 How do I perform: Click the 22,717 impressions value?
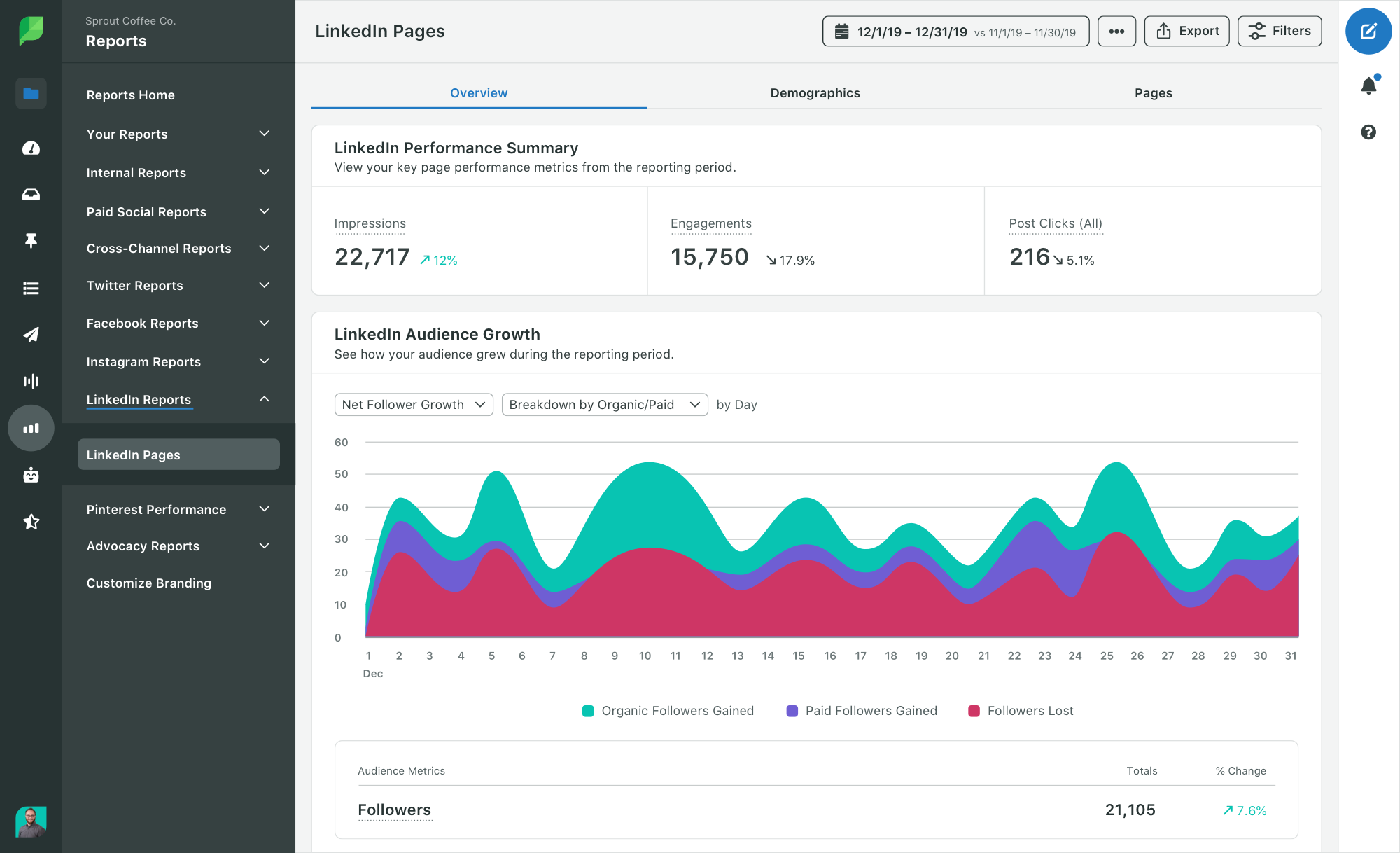click(x=372, y=257)
